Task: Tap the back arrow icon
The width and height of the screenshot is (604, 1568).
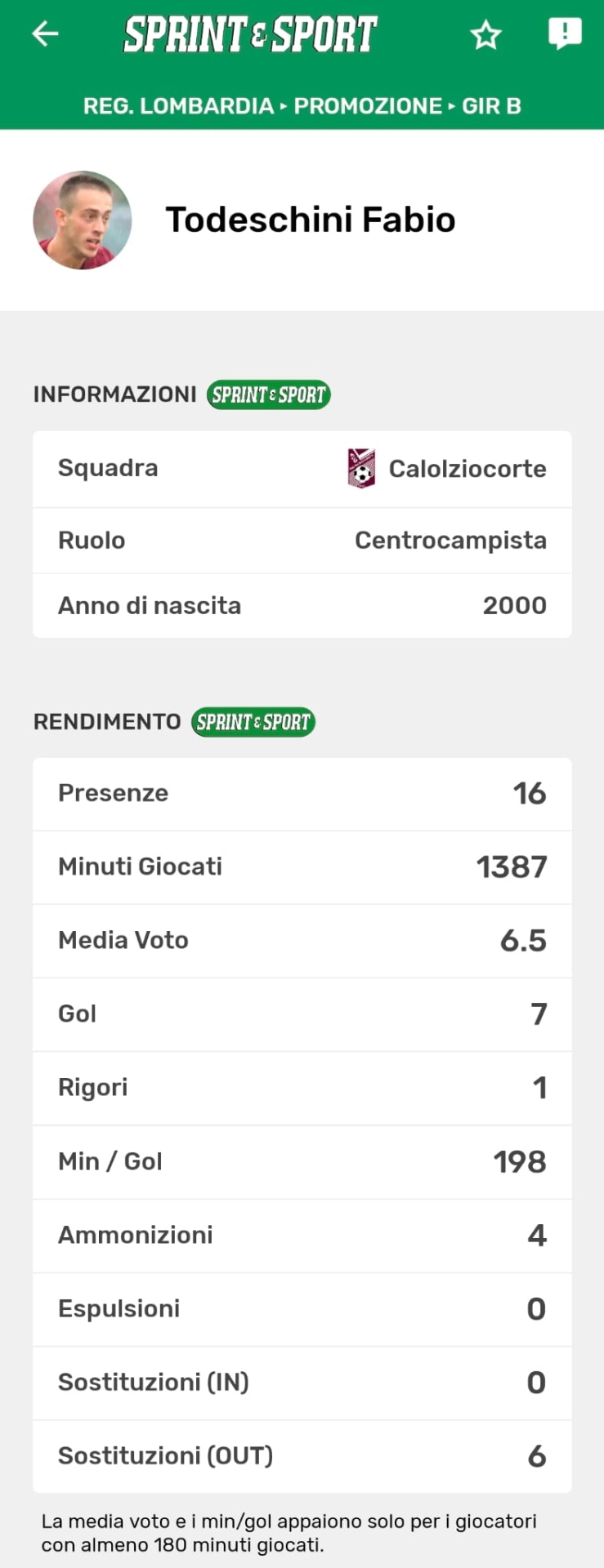Action: (46, 34)
